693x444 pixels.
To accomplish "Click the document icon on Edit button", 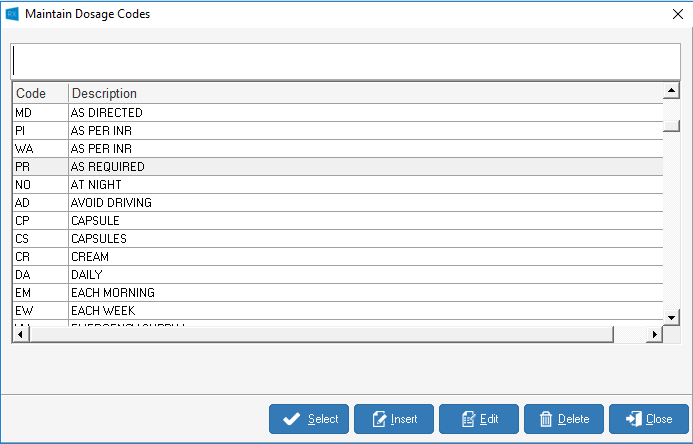I will 467,419.
